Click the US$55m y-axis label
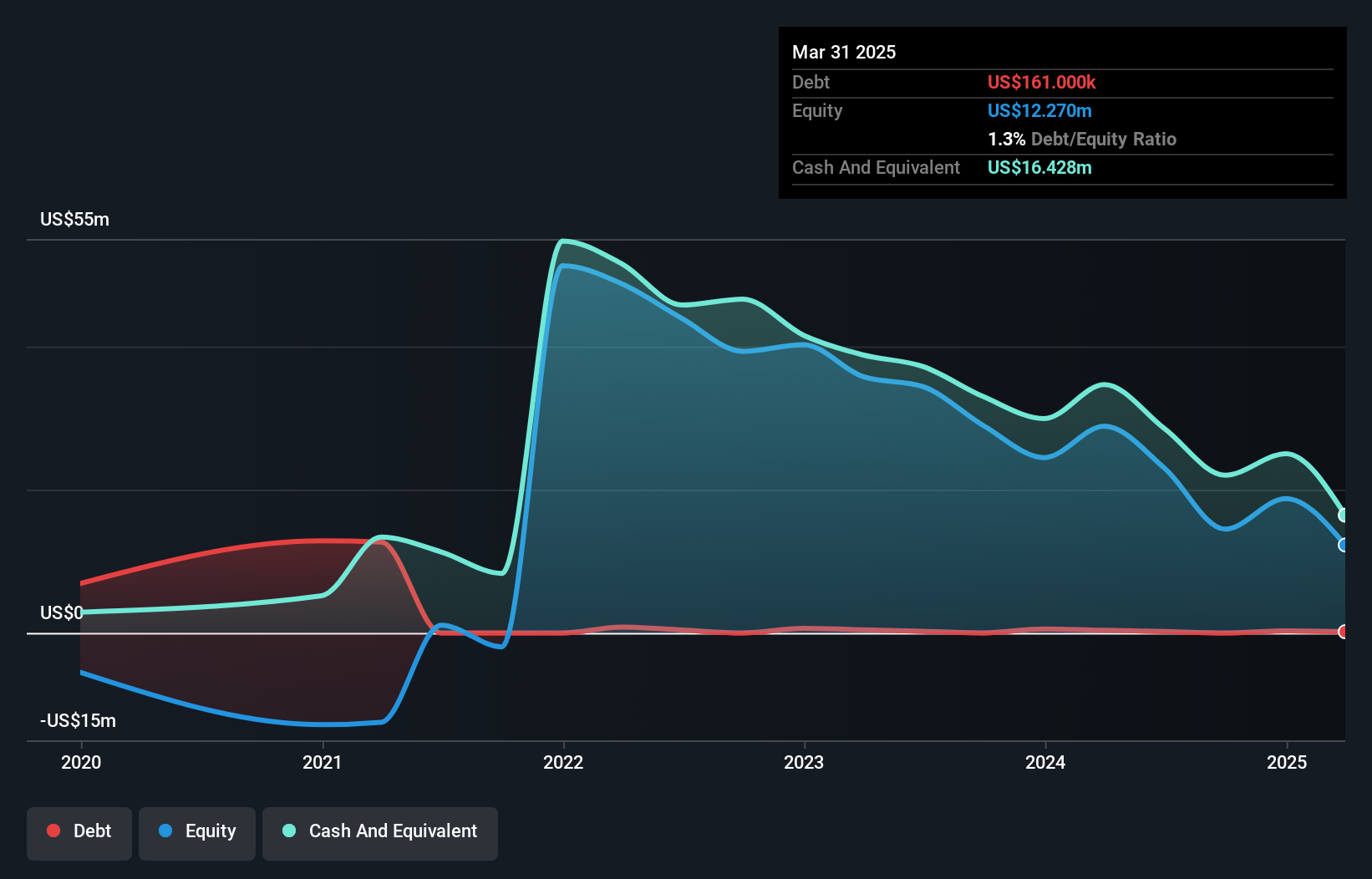 [x=74, y=220]
